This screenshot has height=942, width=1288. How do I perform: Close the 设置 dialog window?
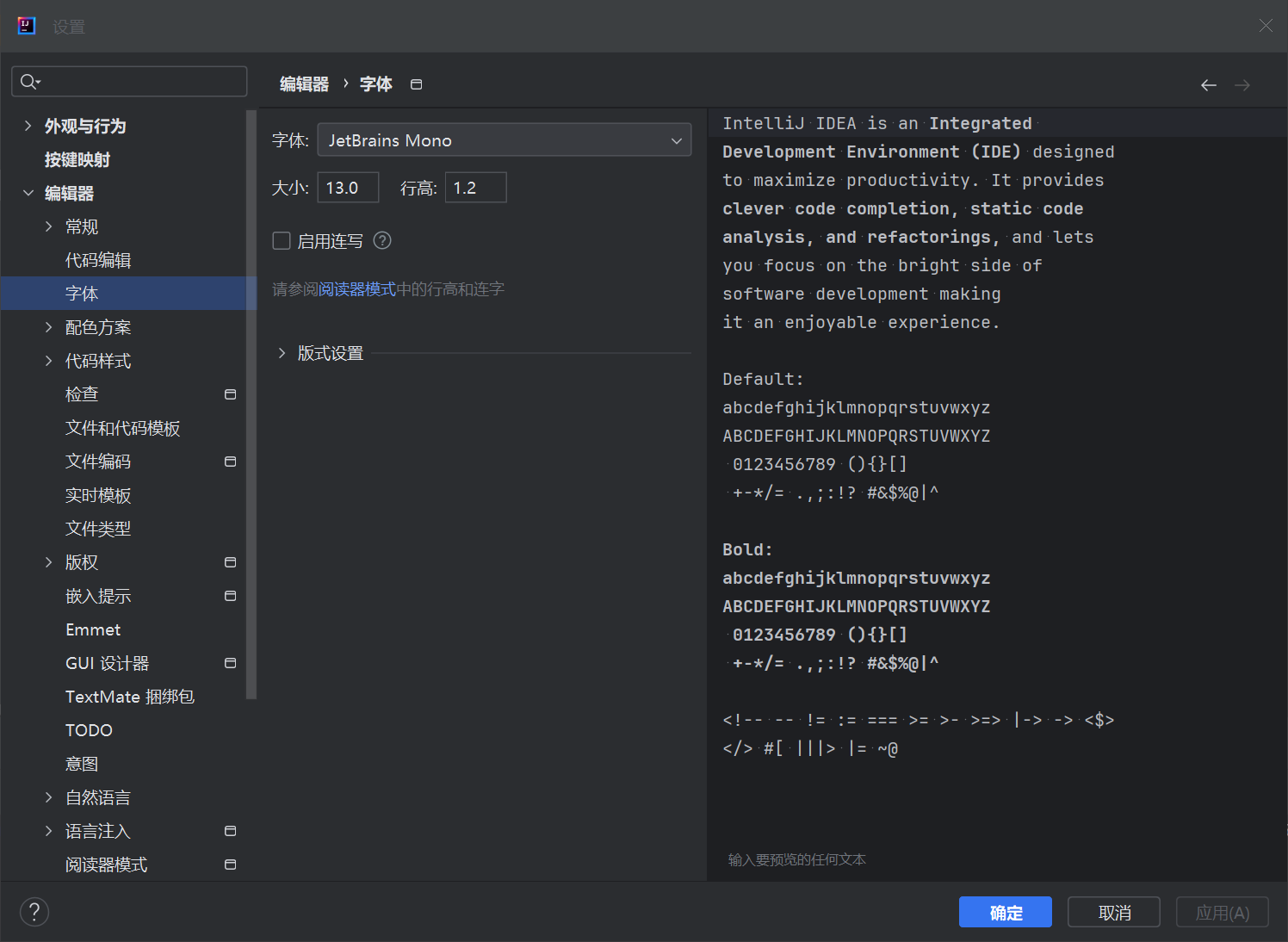pyautogui.click(x=1266, y=26)
